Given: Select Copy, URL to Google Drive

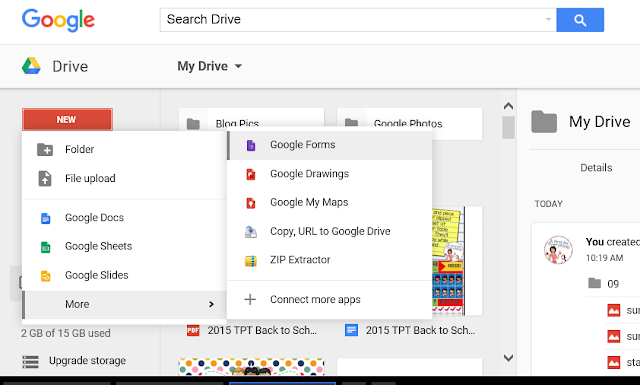Looking at the screenshot, I should (329, 231).
